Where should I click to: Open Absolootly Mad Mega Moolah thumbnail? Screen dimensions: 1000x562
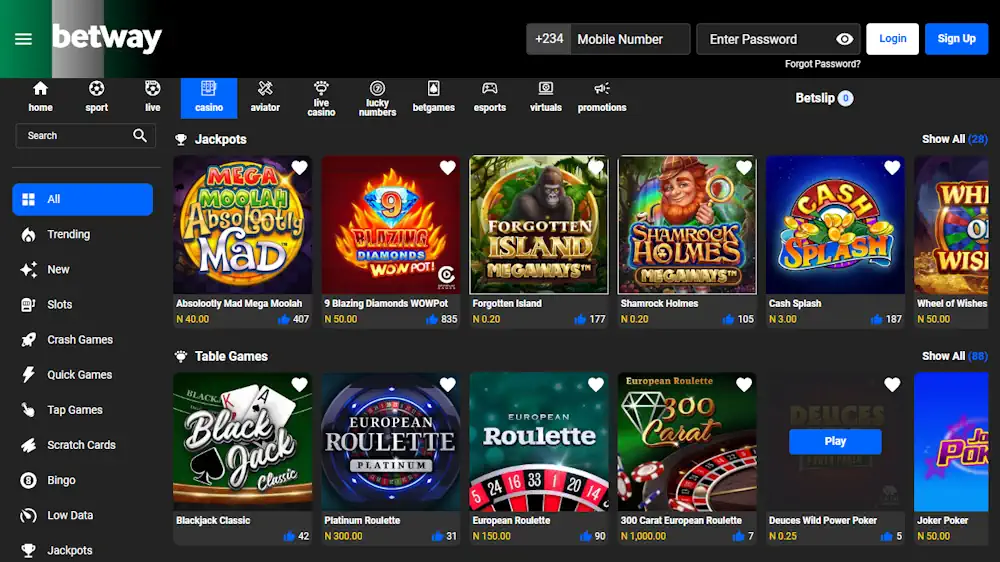242,225
